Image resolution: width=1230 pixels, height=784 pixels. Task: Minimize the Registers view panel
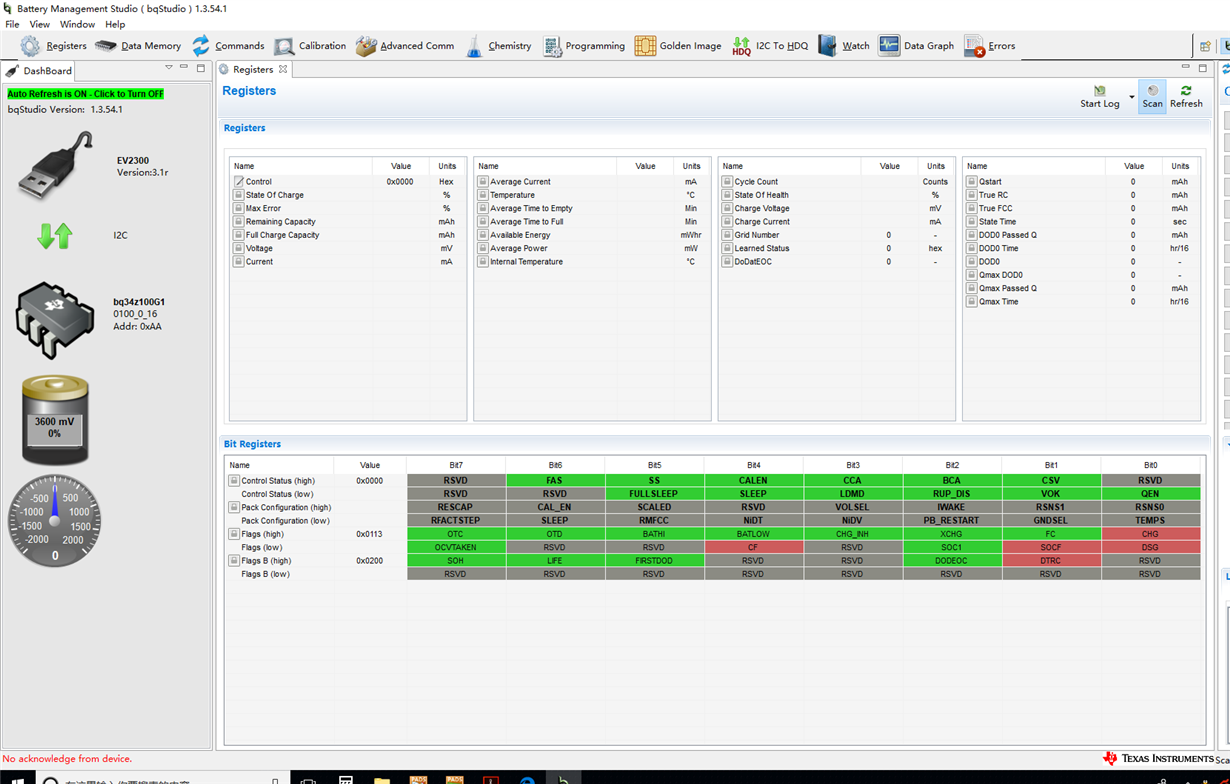point(1186,68)
